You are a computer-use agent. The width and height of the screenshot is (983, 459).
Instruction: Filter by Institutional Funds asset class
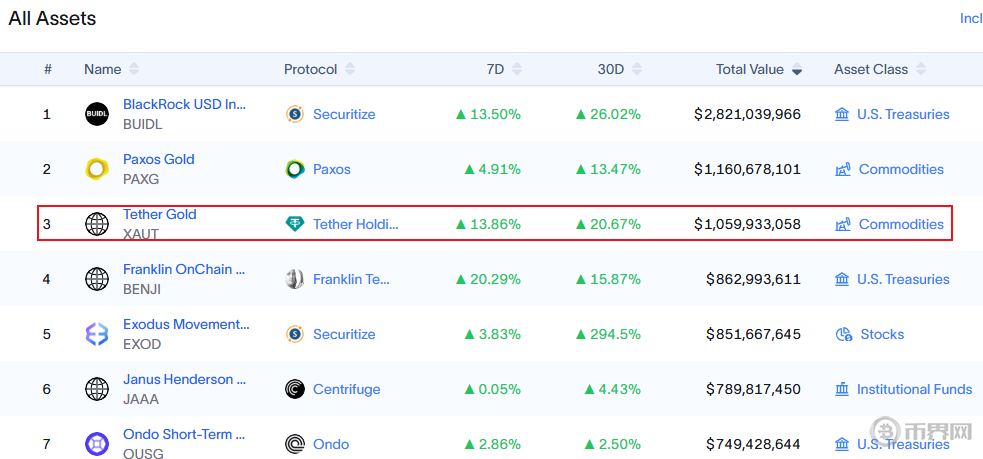click(914, 389)
